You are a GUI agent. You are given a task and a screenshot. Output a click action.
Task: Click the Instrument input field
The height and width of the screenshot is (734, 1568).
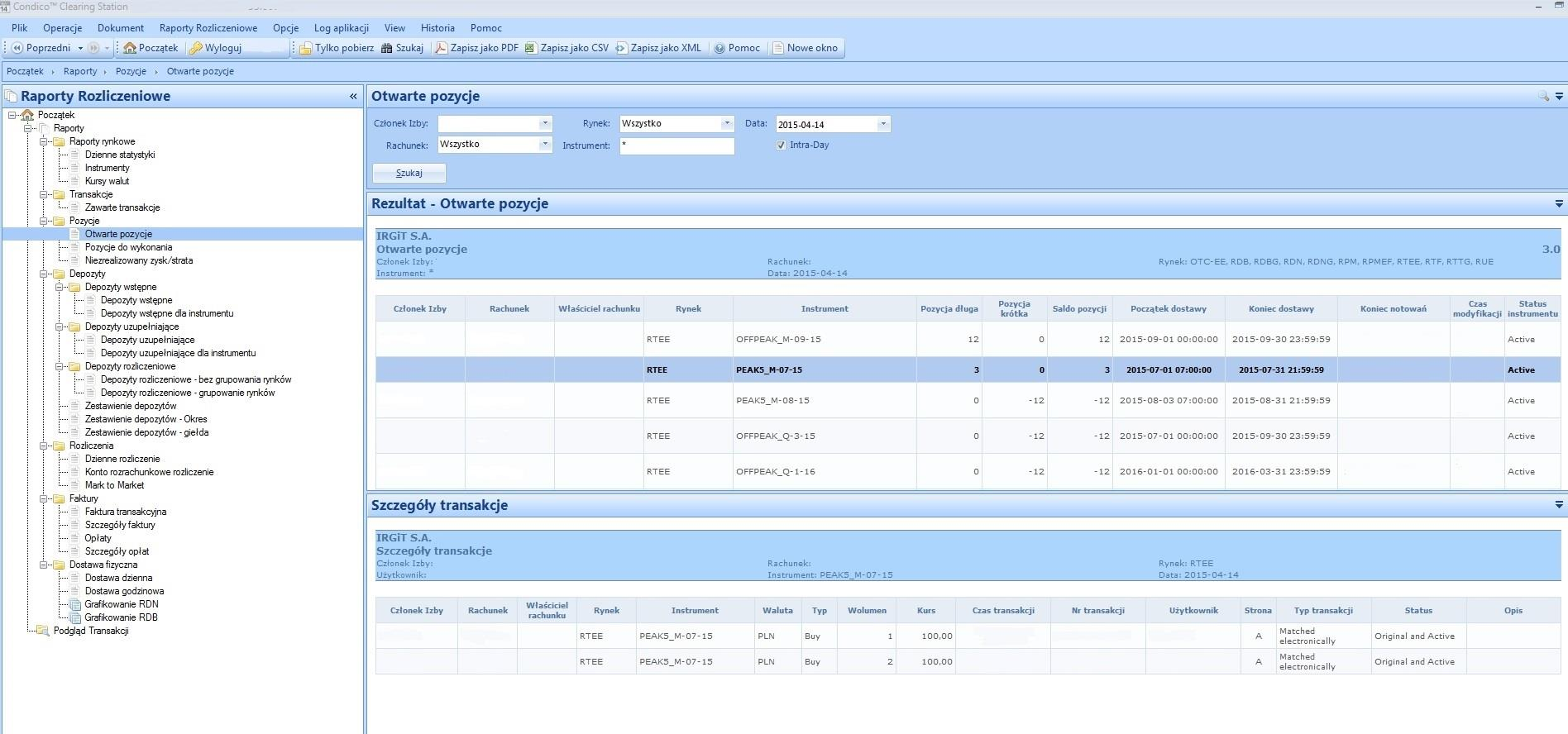[676, 145]
